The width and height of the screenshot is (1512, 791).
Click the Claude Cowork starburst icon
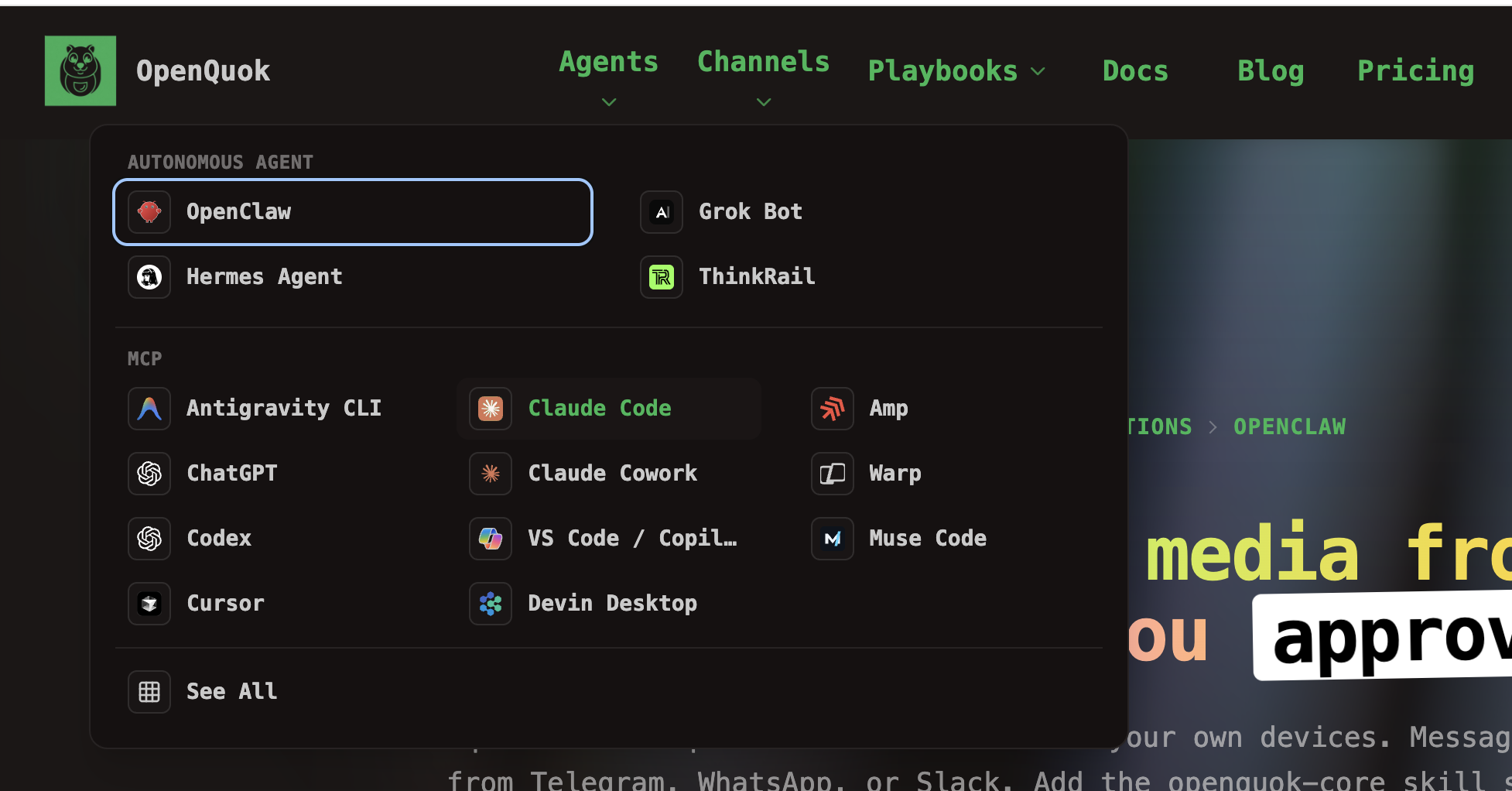tap(491, 474)
